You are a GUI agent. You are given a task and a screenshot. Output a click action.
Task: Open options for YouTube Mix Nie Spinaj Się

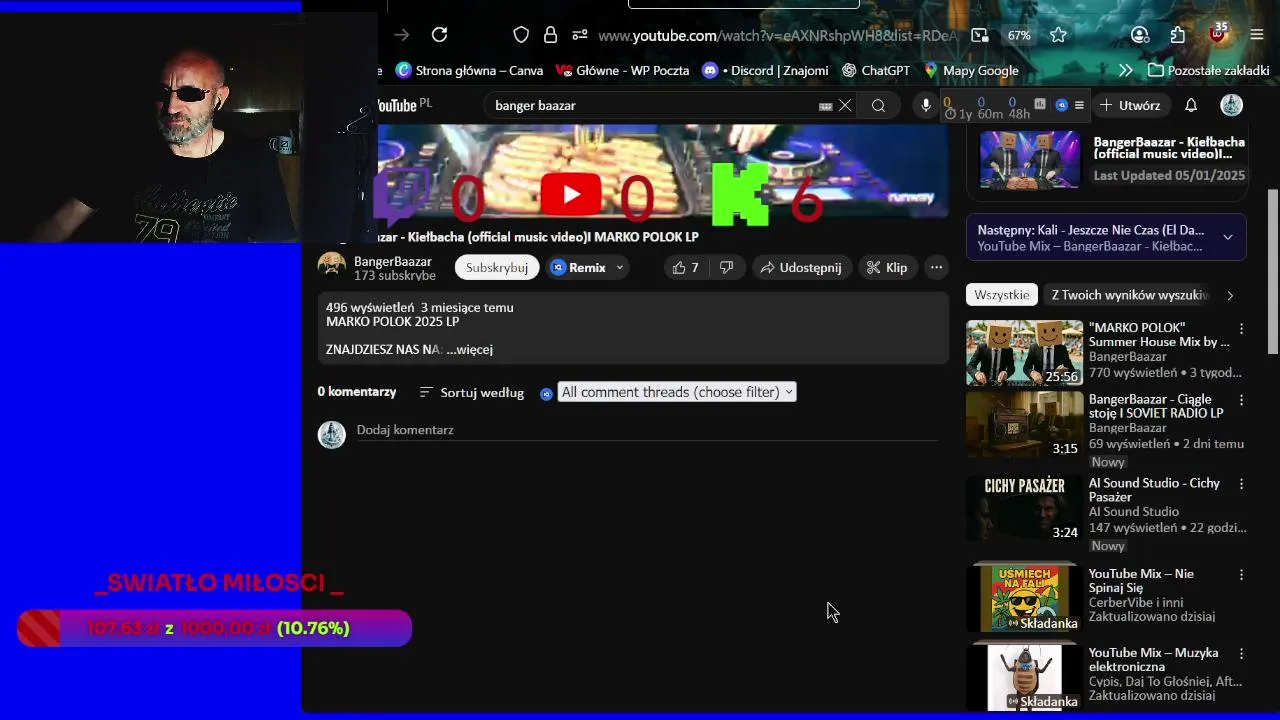[1241, 575]
